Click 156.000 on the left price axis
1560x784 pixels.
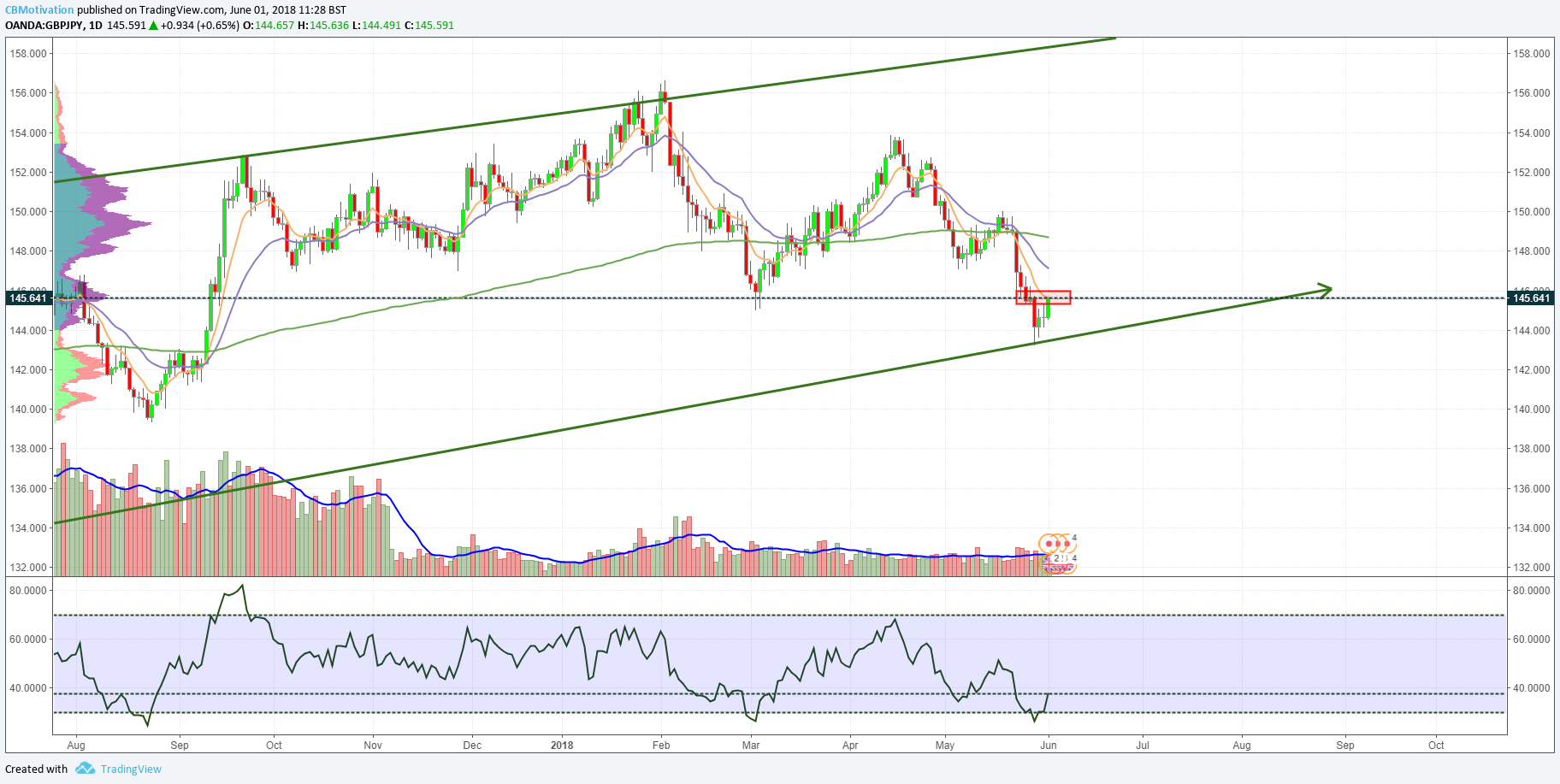(28, 93)
